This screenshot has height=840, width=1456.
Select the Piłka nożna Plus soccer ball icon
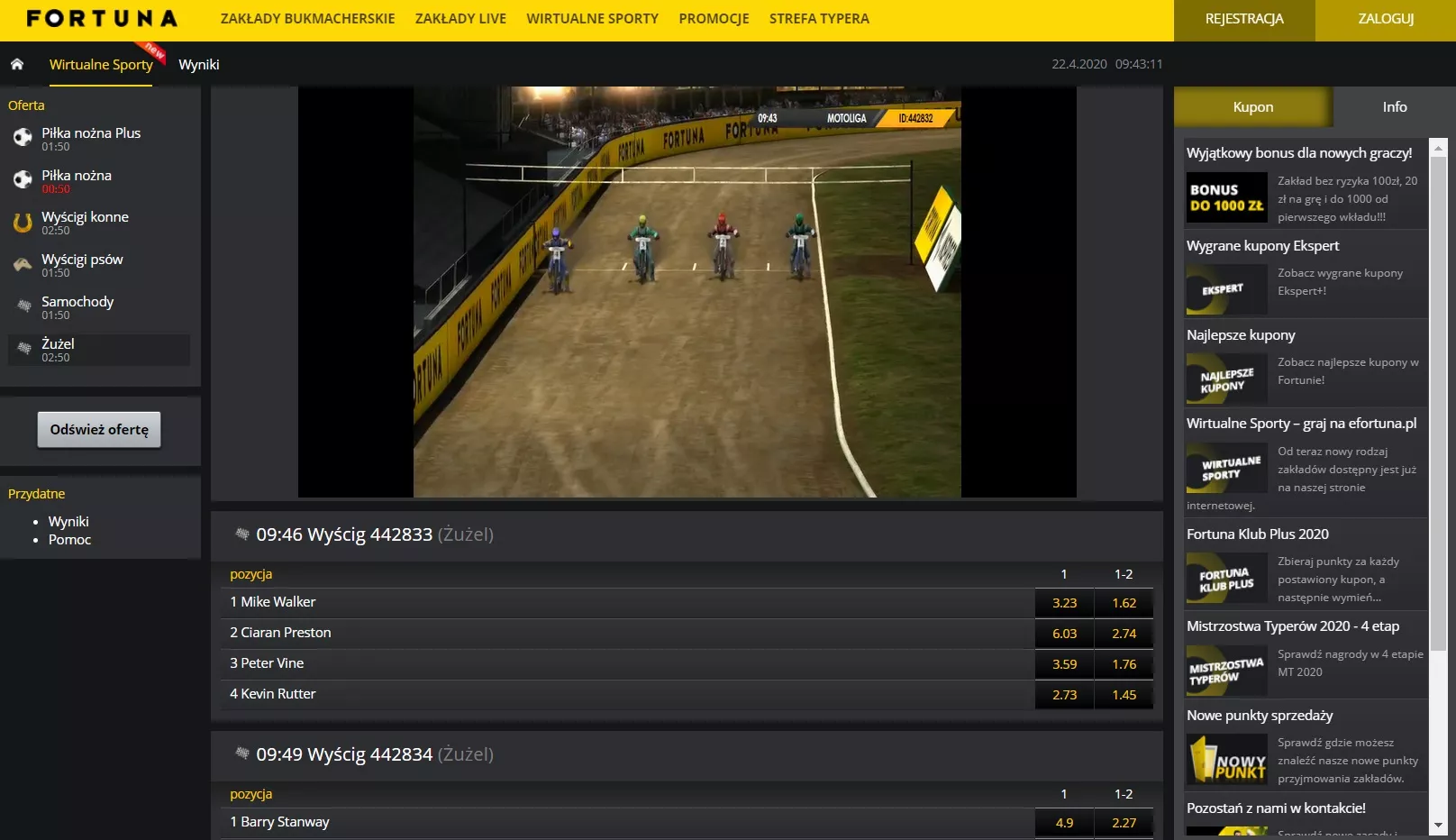23,138
